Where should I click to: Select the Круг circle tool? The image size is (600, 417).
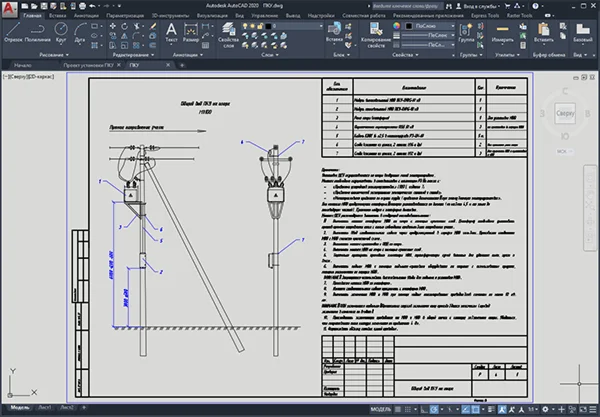(x=61, y=32)
